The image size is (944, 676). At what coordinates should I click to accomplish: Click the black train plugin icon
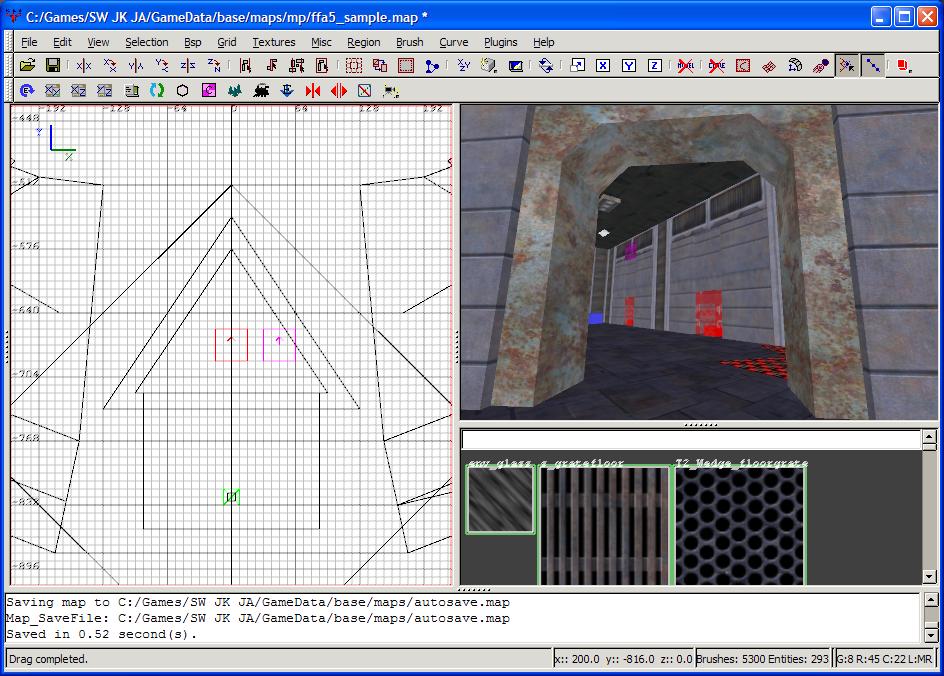pyautogui.click(x=261, y=91)
